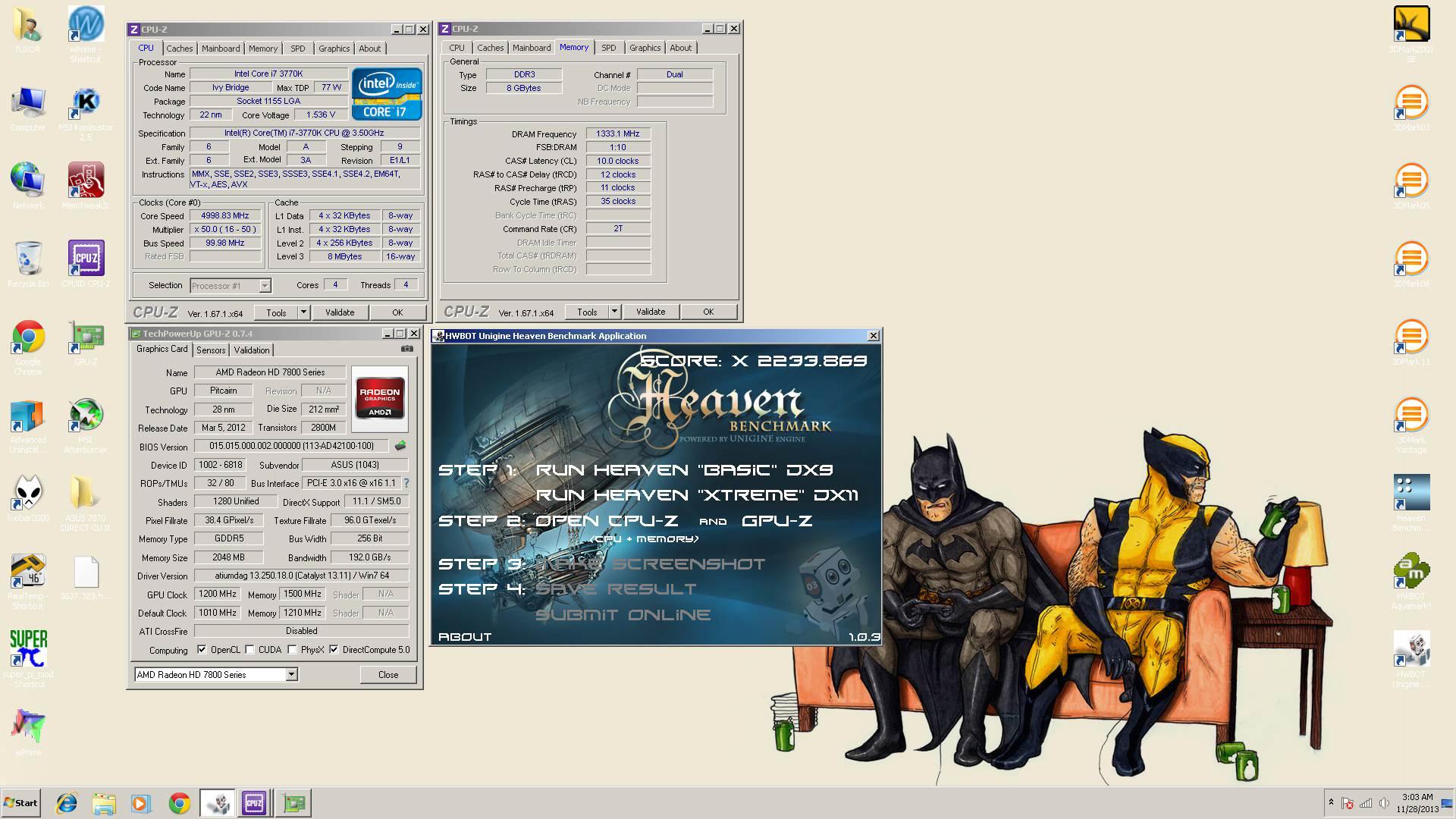
Task: Switch to SPD tab in right CPU-Z
Action: tap(609, 48)
